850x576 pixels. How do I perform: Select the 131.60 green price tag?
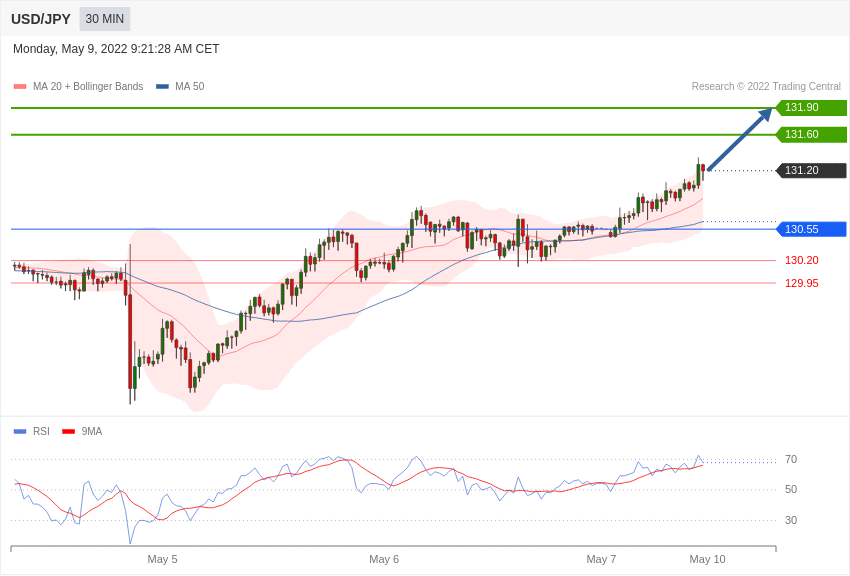pos(811,135)
